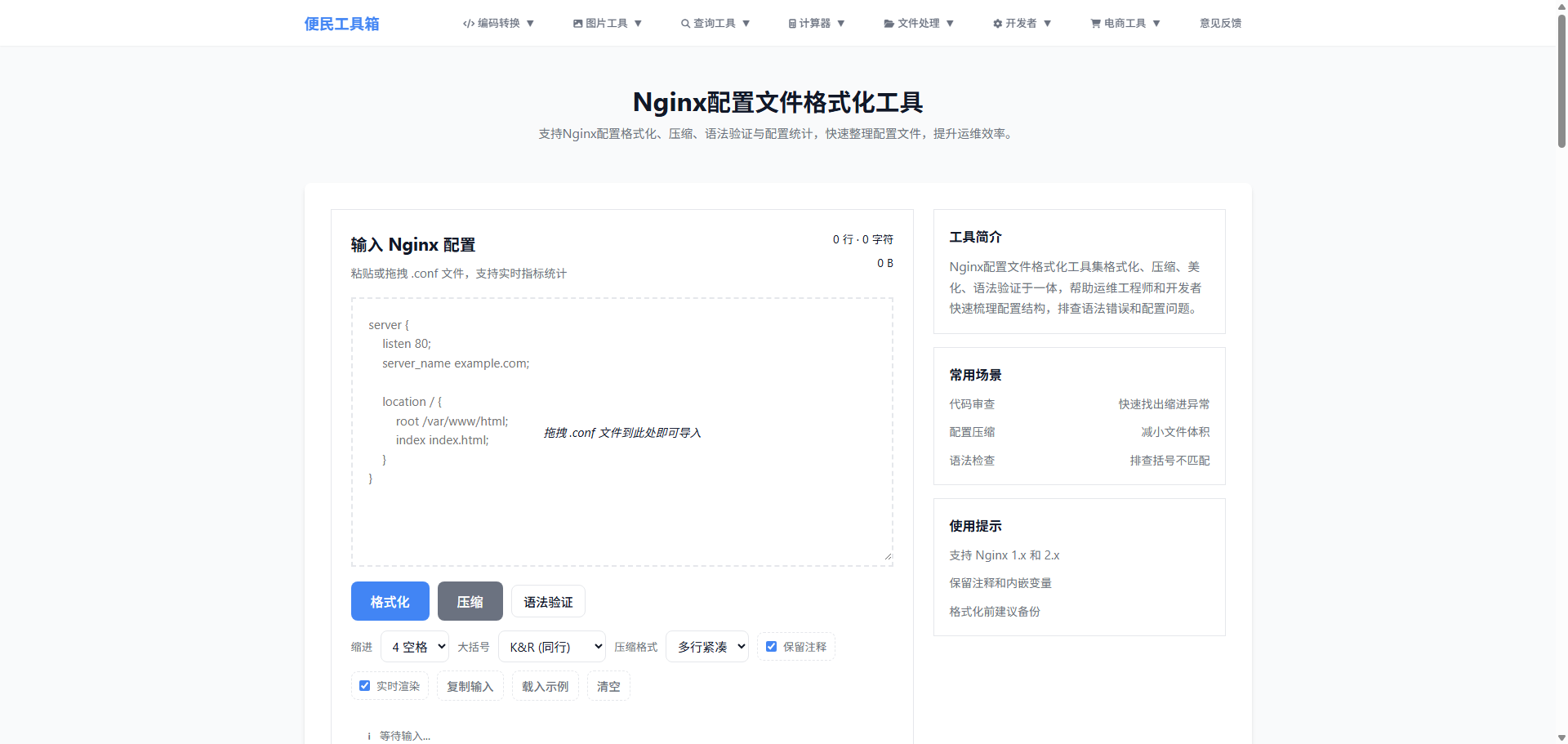Click the folder icon for 文件处理

coord(887,23)
